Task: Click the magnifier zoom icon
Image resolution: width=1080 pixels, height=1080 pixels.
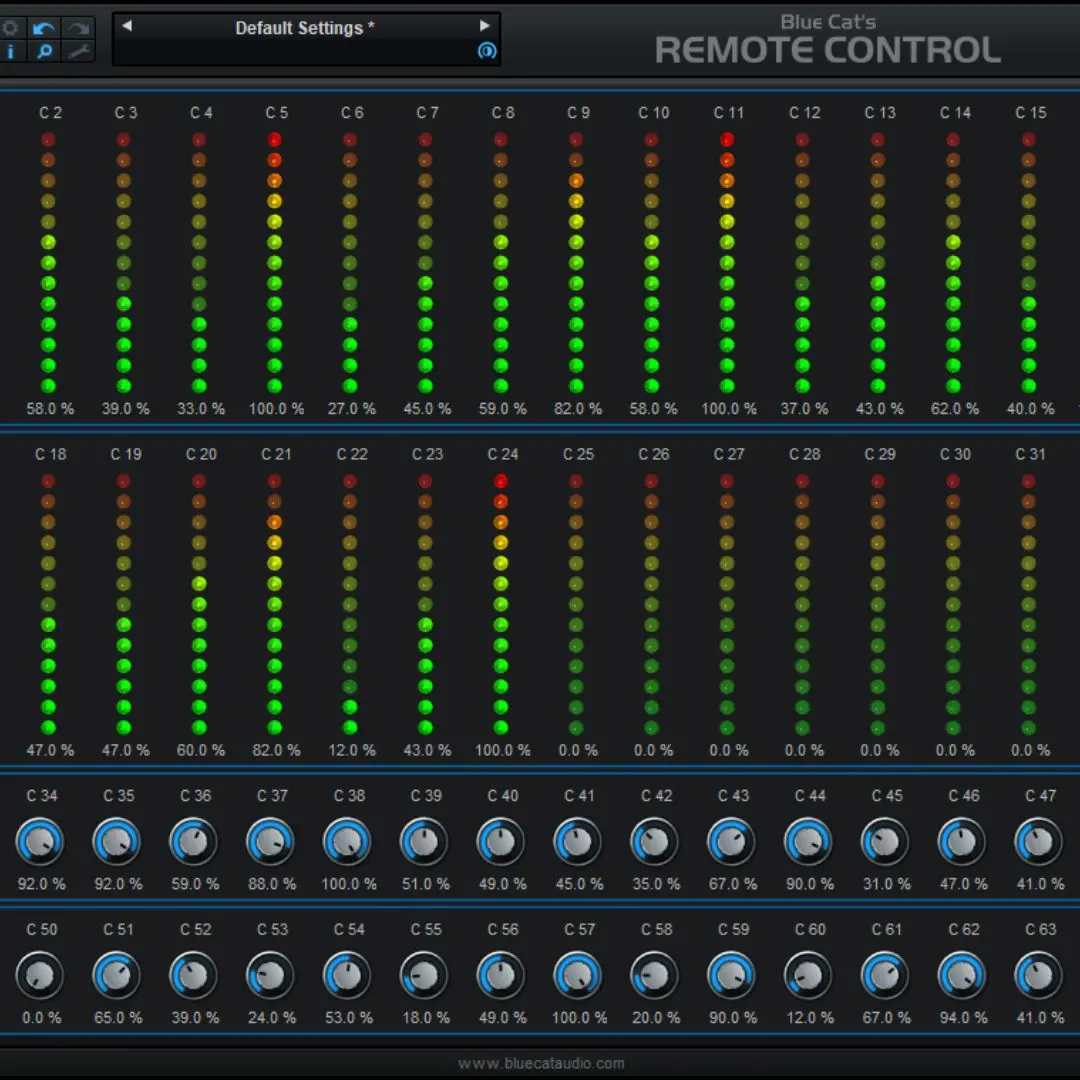Action: click(x=44, y=52)
